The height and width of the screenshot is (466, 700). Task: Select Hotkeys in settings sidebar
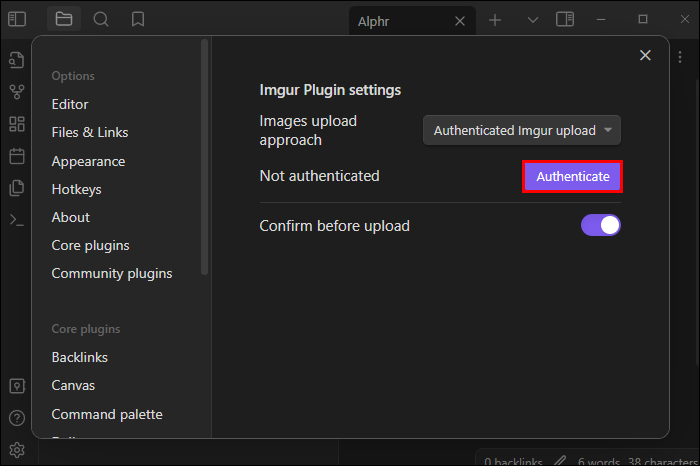point(76,189)
